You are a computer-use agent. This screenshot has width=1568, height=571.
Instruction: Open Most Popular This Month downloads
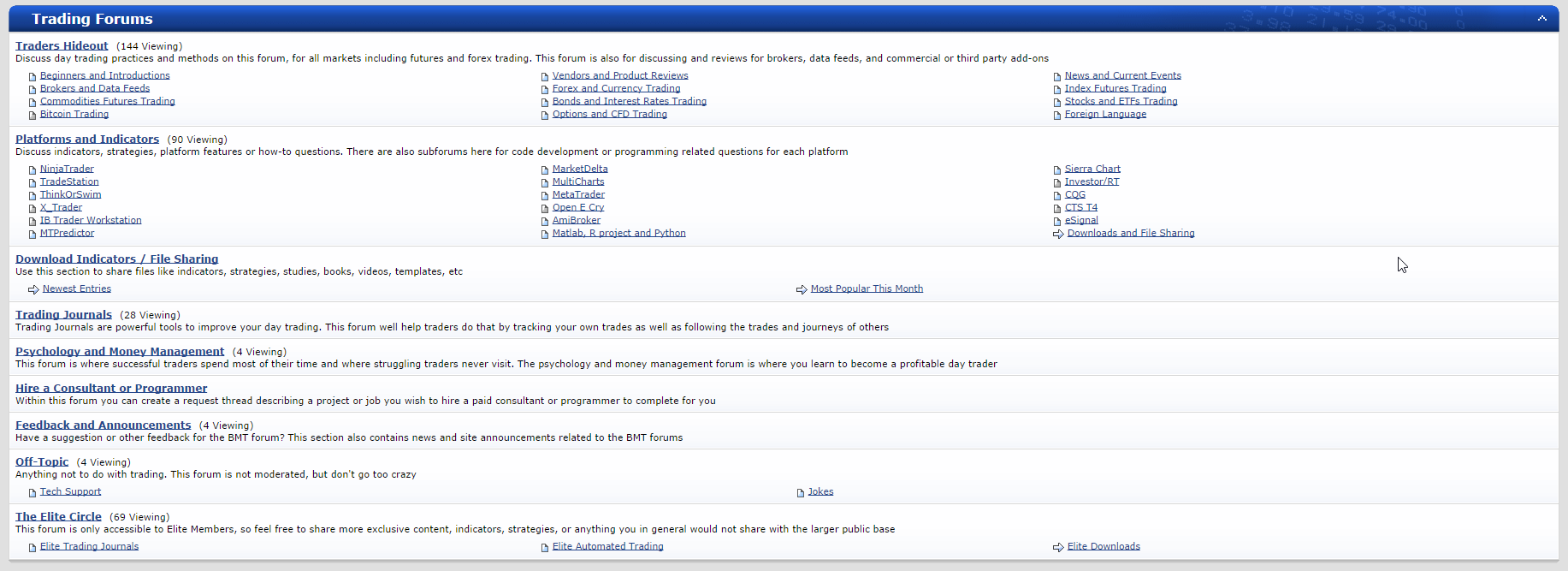click(x=867, y=288)
